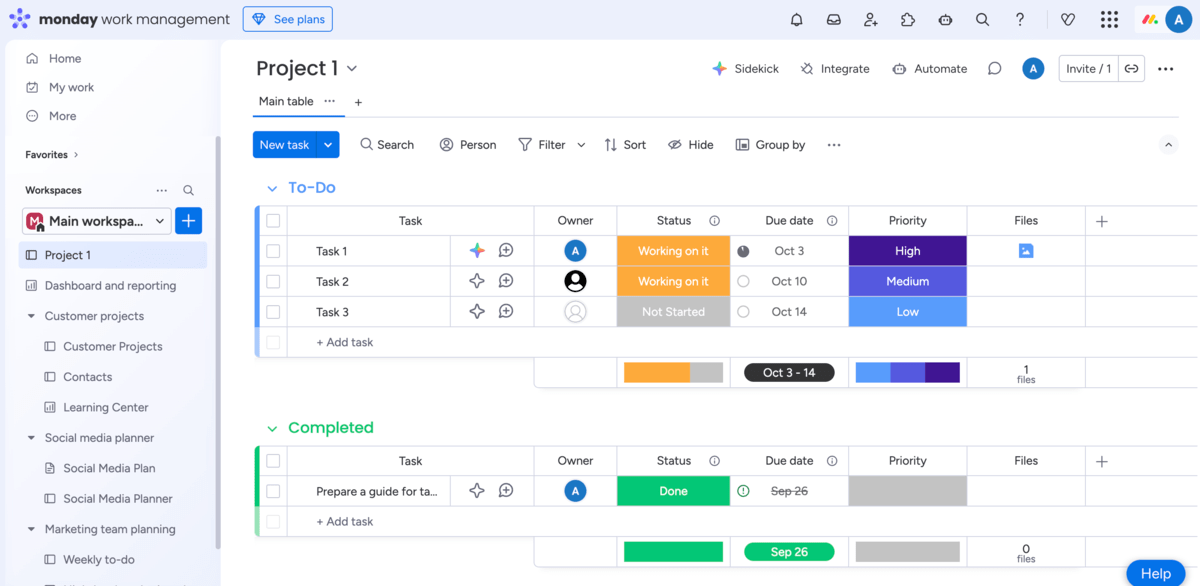Expand the New task dropdown arrow

(327, 144)
